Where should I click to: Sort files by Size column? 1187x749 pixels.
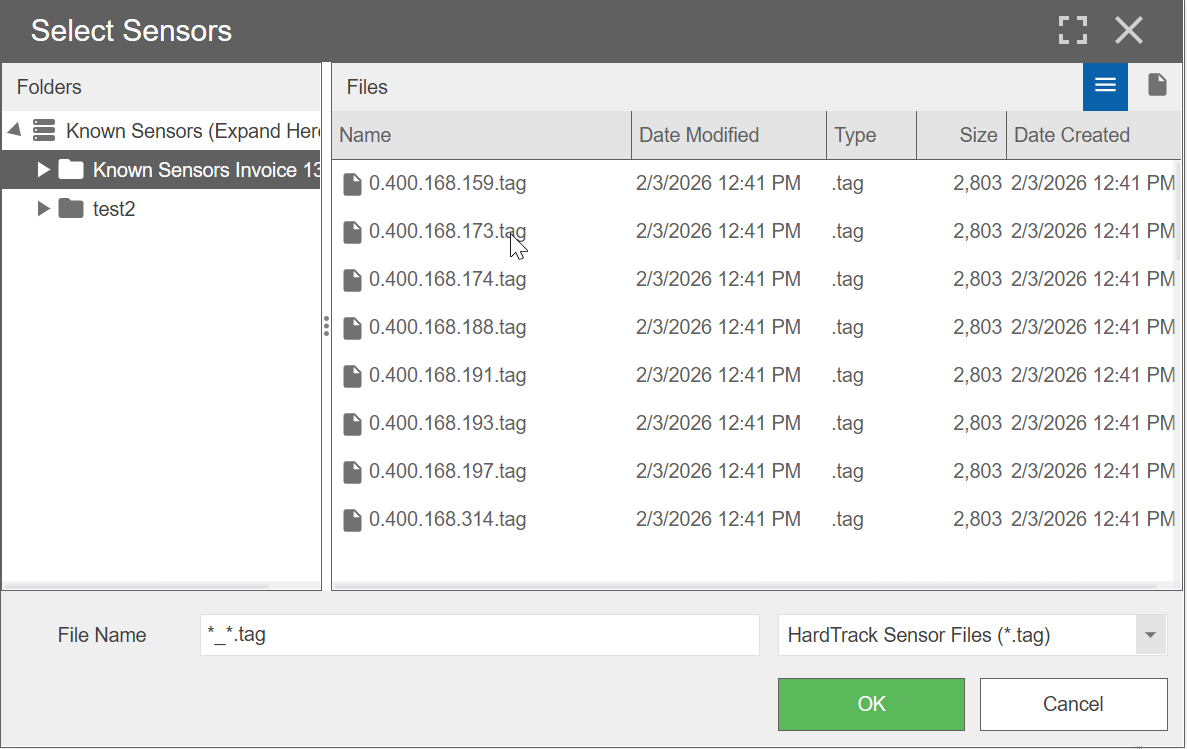[961, 135]
